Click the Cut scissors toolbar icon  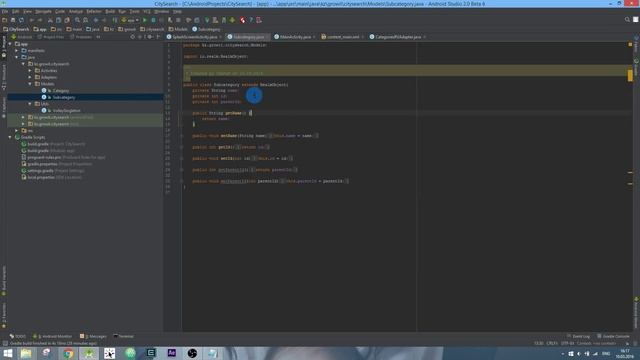pyautogui.click(x=50, y=20)
